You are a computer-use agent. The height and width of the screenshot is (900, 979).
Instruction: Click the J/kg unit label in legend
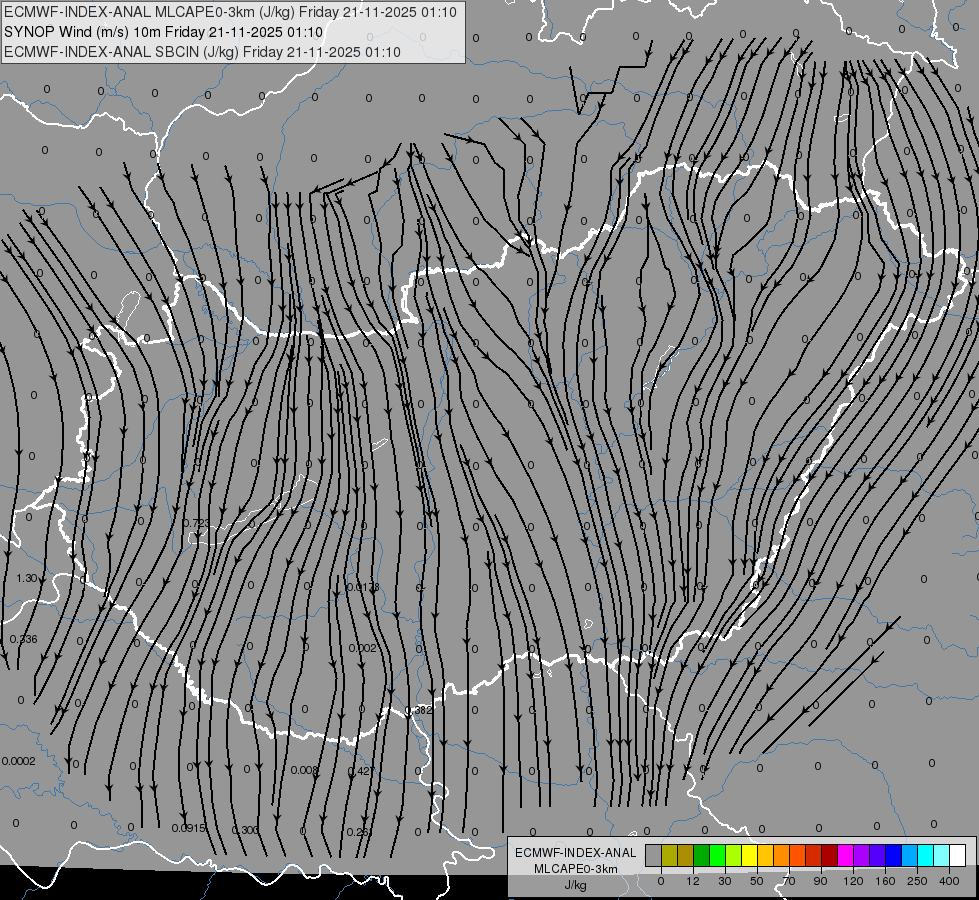click(576, 885)
